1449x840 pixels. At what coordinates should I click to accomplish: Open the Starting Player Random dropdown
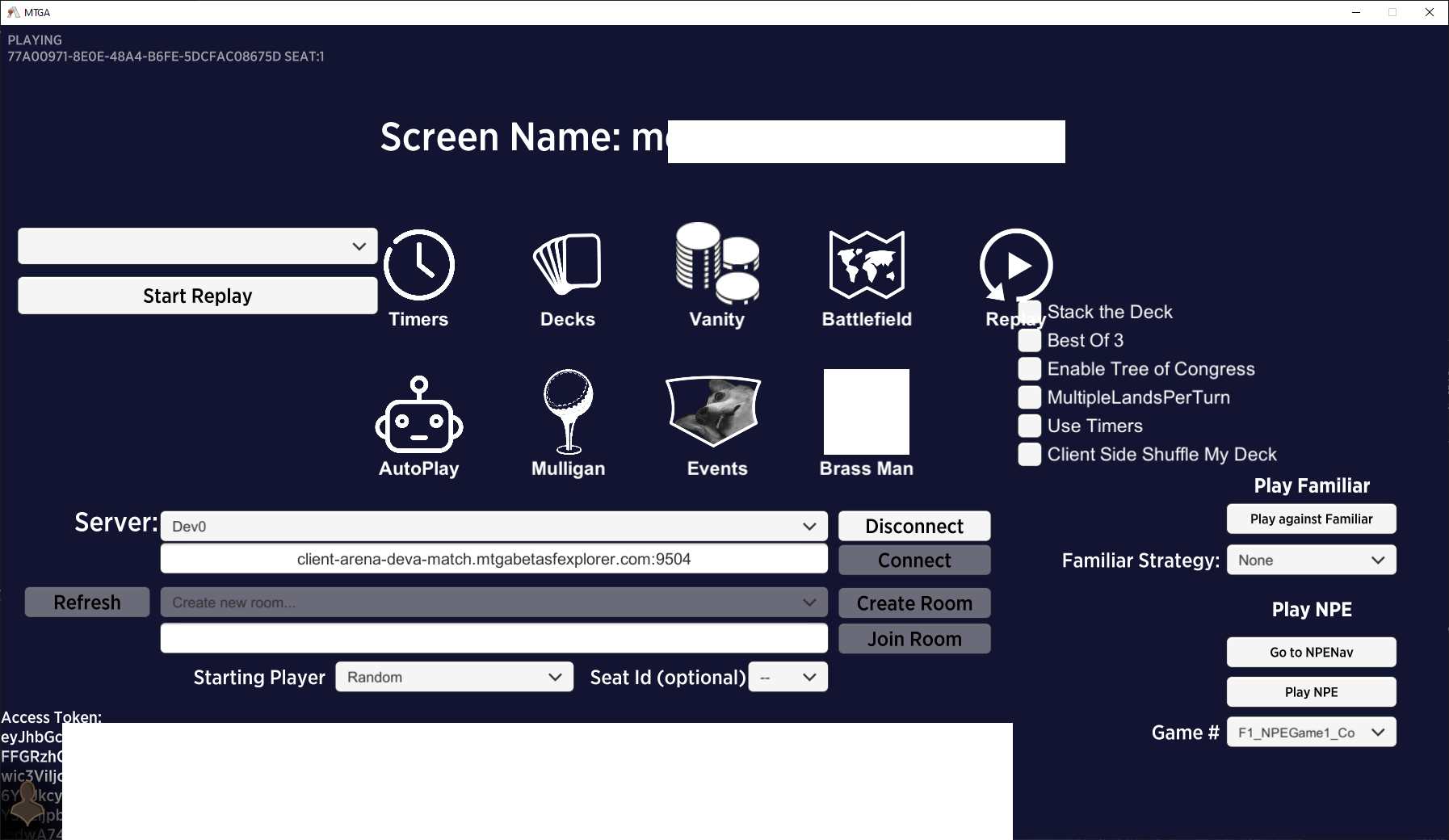(455, 677)
